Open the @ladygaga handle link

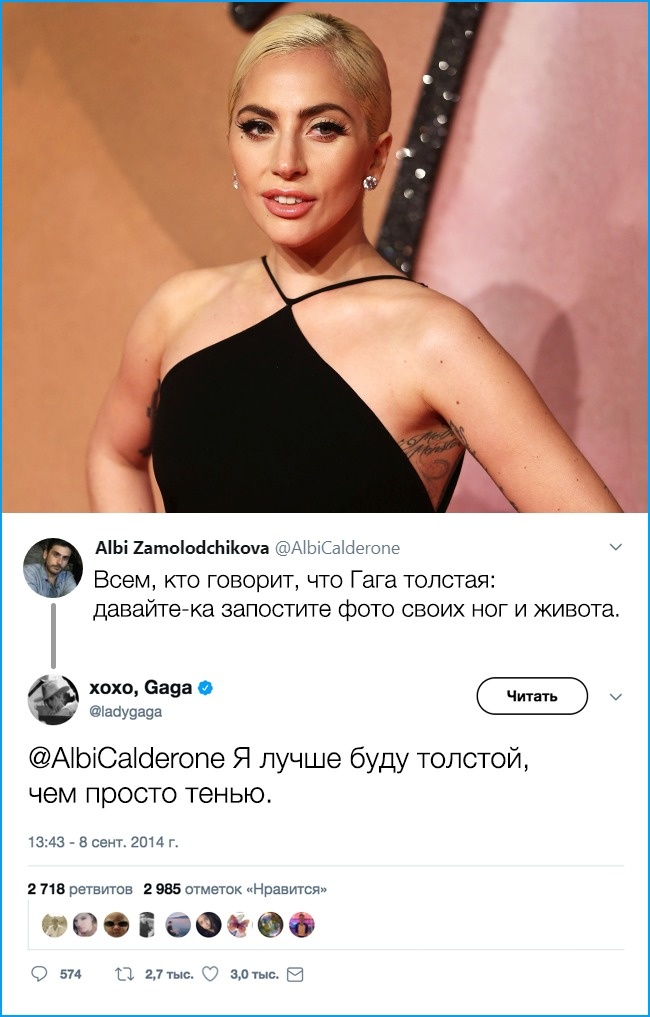(125, 712)
